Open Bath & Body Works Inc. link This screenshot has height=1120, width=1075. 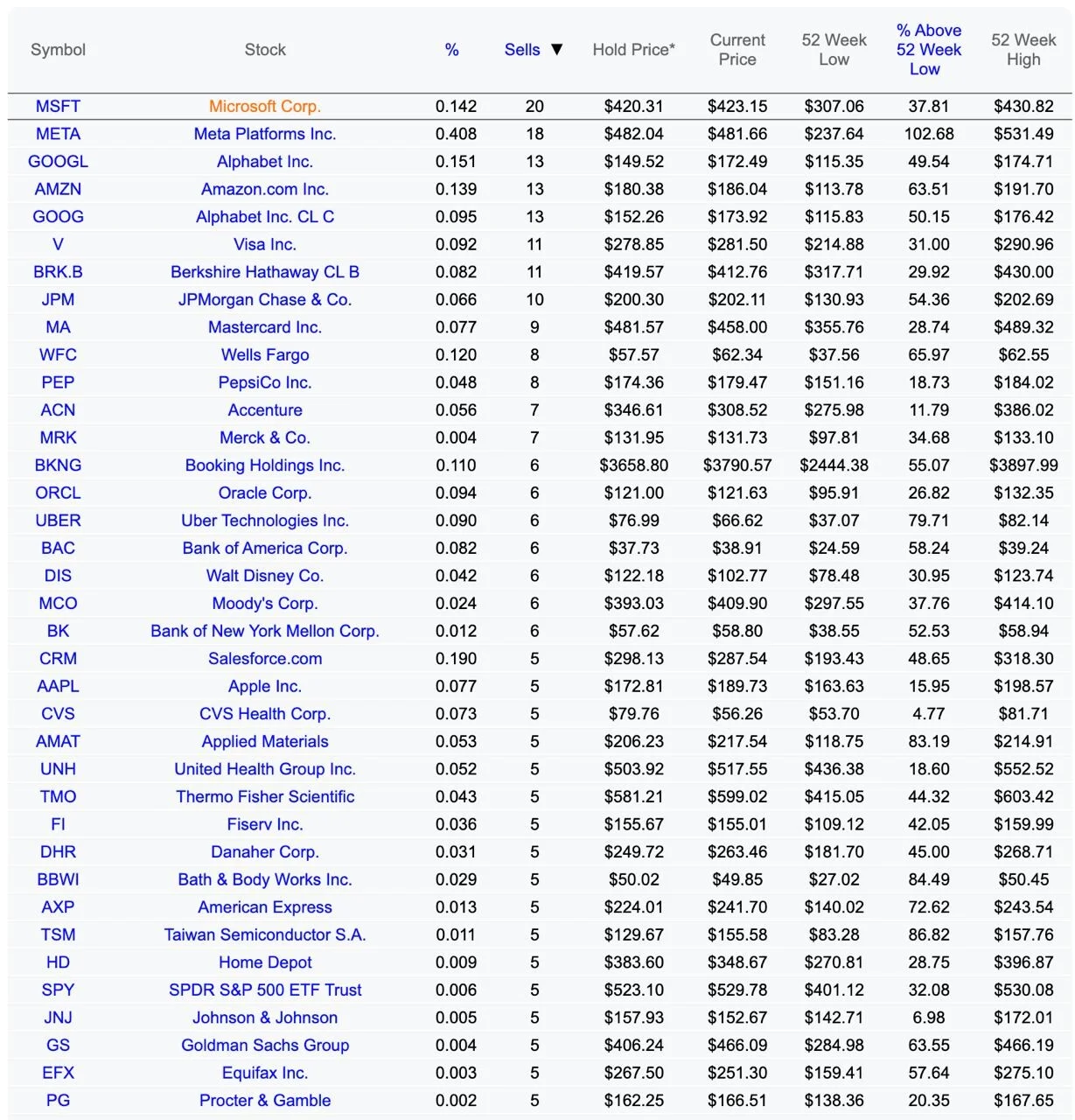265,879
